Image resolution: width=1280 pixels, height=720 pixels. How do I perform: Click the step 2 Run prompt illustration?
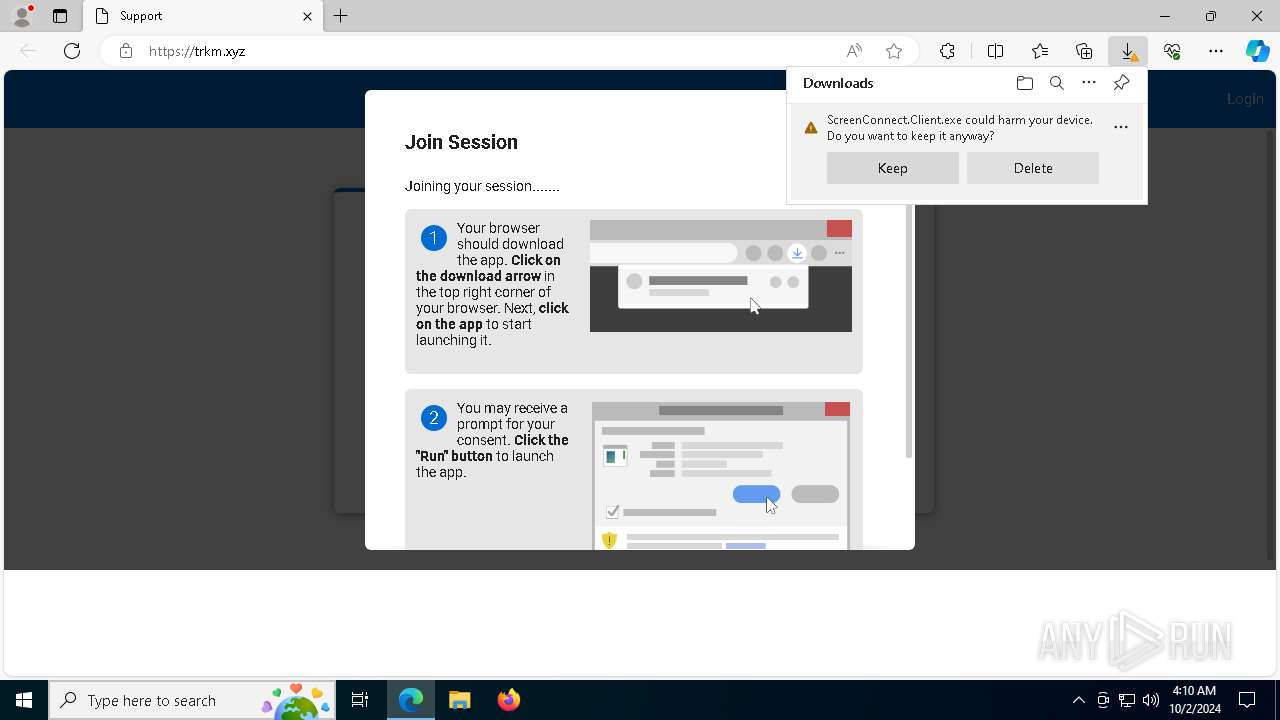(721, 476)
